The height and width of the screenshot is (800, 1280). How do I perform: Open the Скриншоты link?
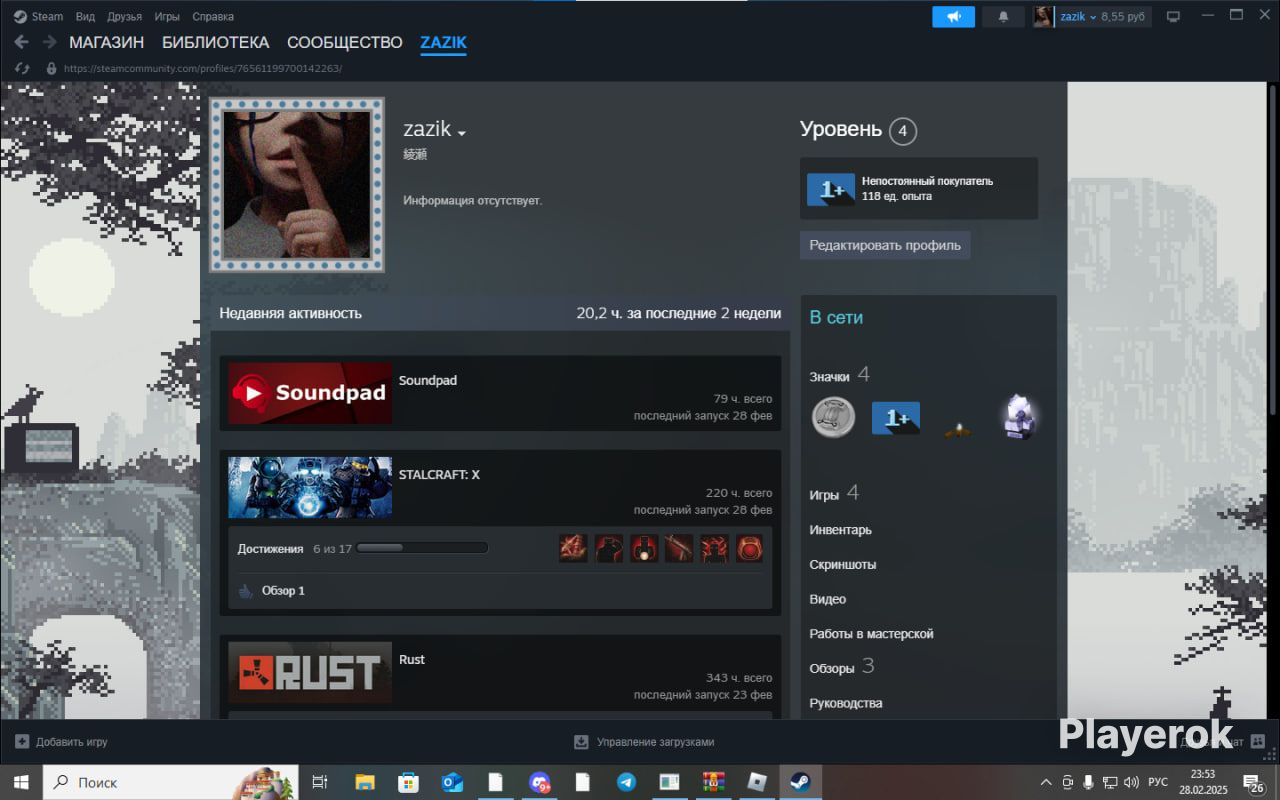pos(843,565)
